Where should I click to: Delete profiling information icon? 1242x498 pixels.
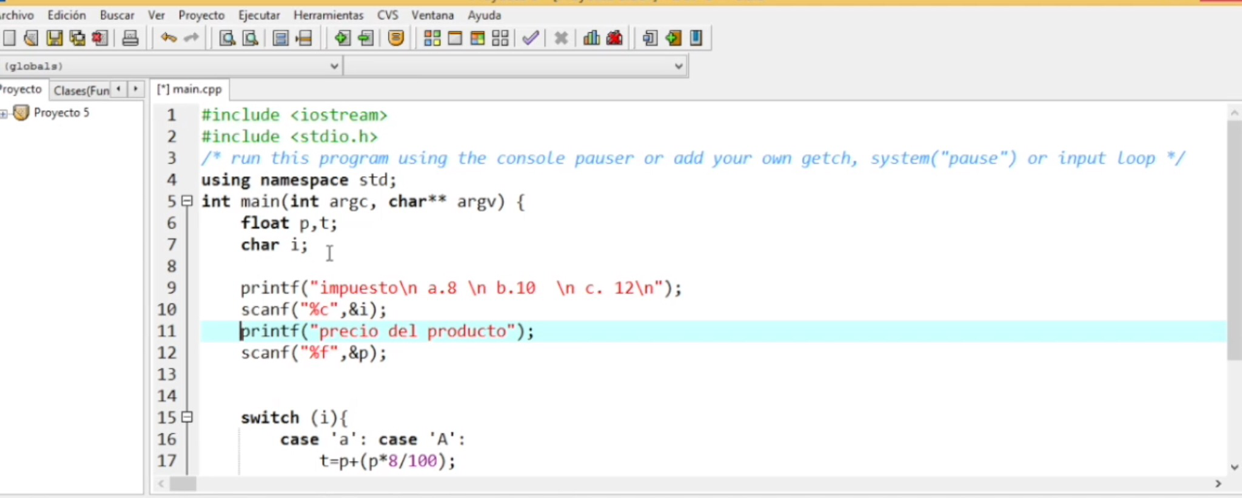click(x=614, y=38)
